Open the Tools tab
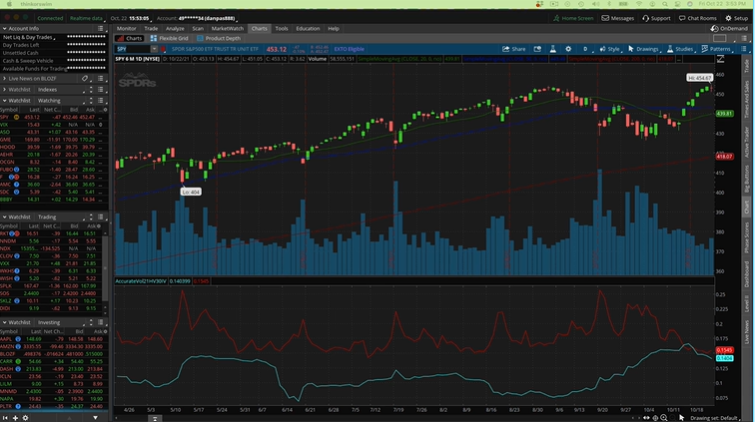Image resolution: width=755 pixels, height=422 pixels. pyautogui.click(x=282, y=28)
